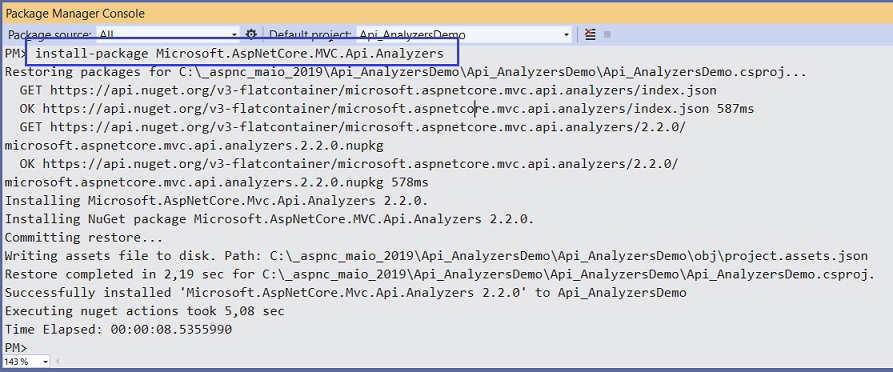Click 'Executing nuget actions took 5,08 sec'
The height and width of the screenshot is (372, 893).
click(x=144, y=311)
